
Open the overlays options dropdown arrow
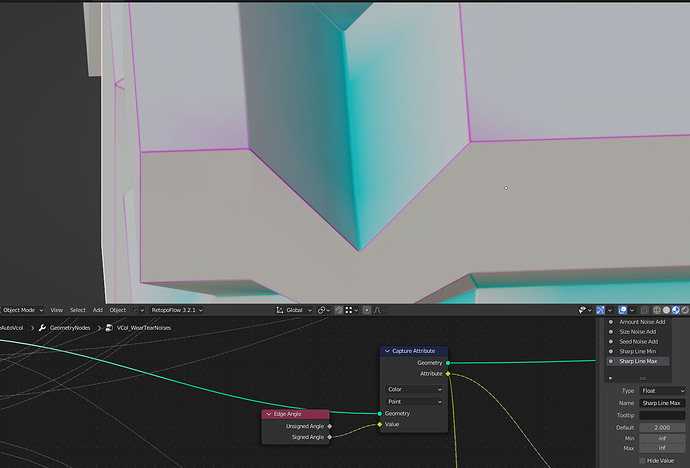632,310
